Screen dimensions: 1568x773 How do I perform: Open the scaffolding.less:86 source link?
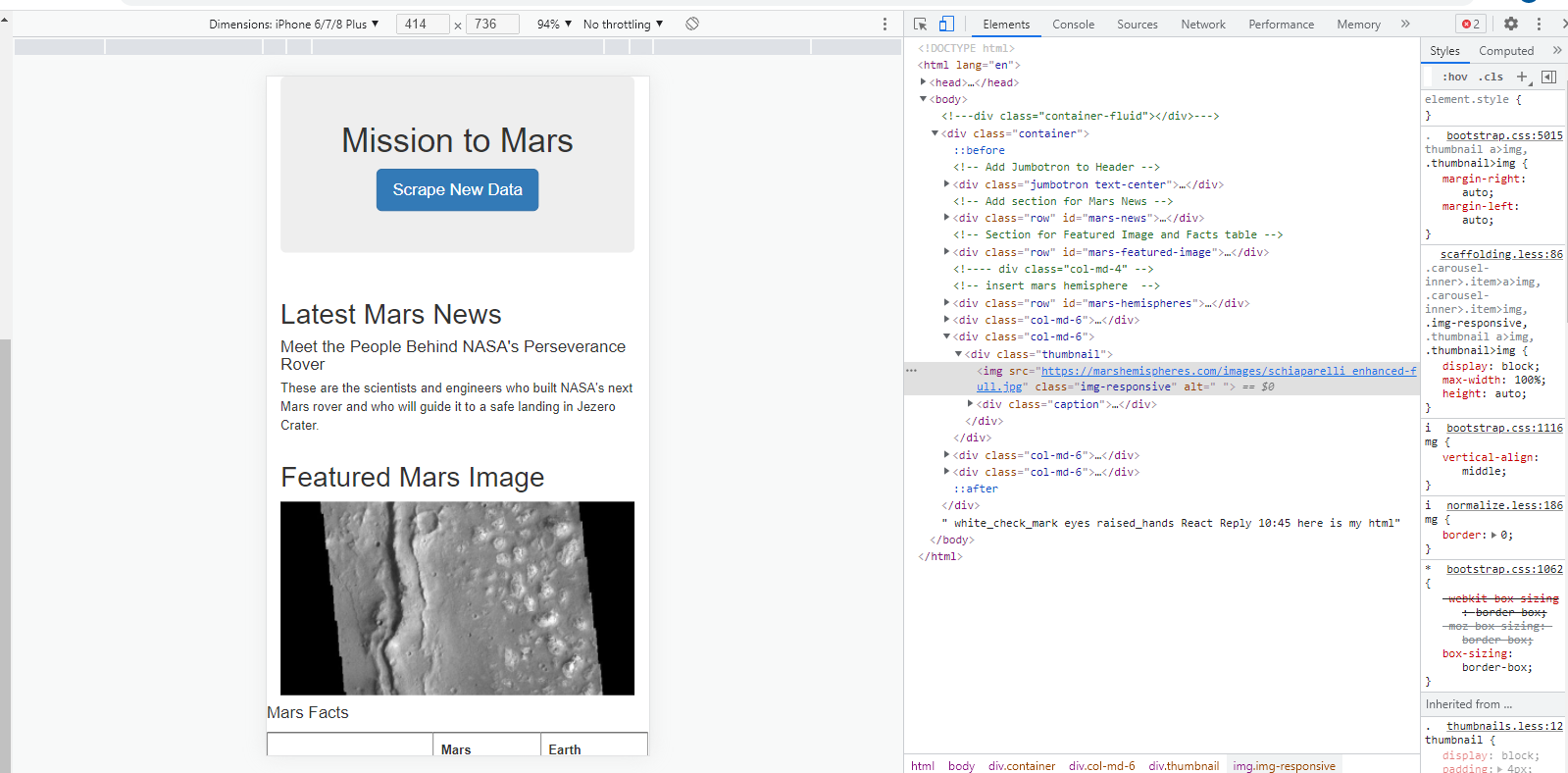click(1501, 254)
